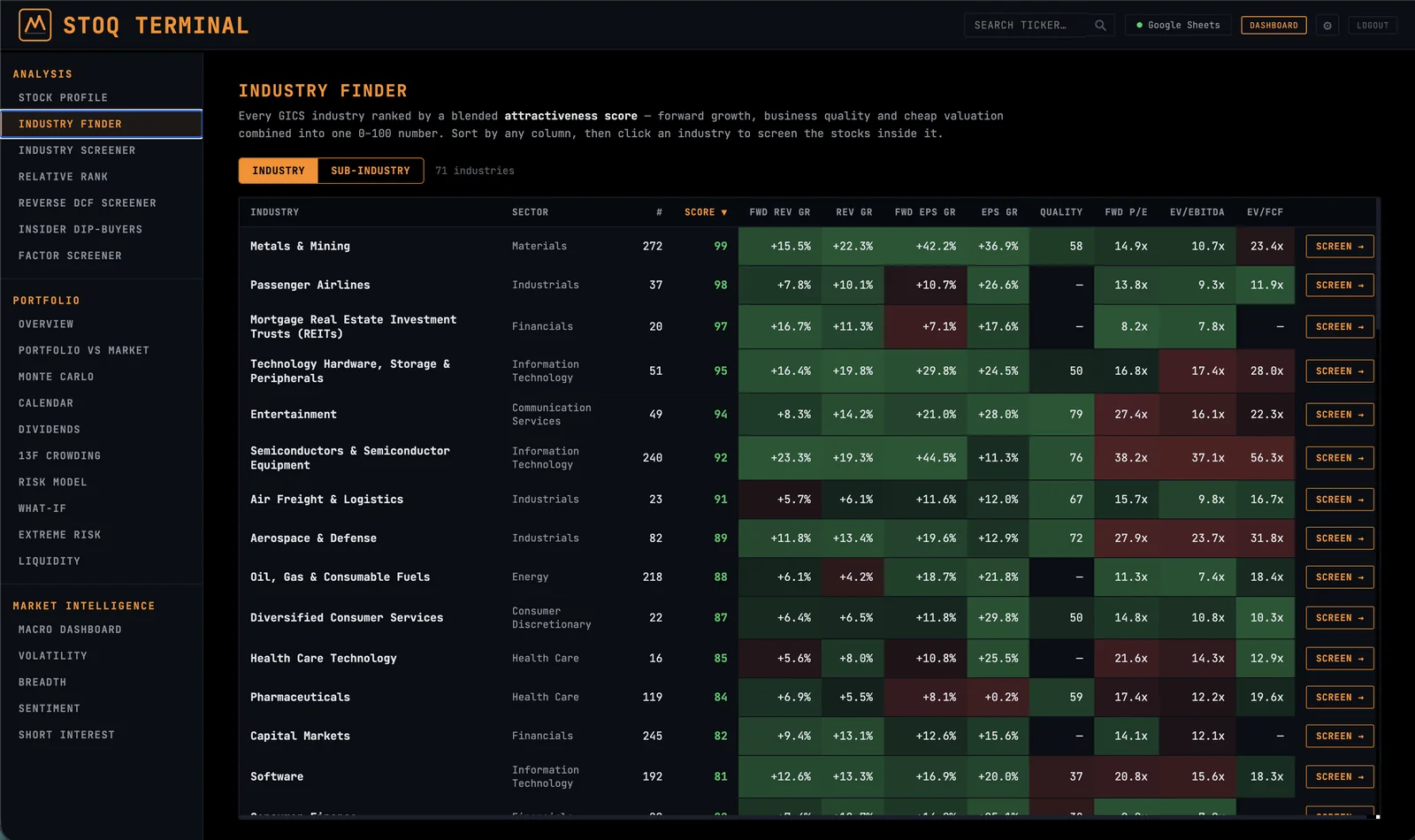Image resolution: width=1415 pixels, height=840 pixels.
Task: Click Screen for Aerospace & Defense
Action: point(1339,538)
